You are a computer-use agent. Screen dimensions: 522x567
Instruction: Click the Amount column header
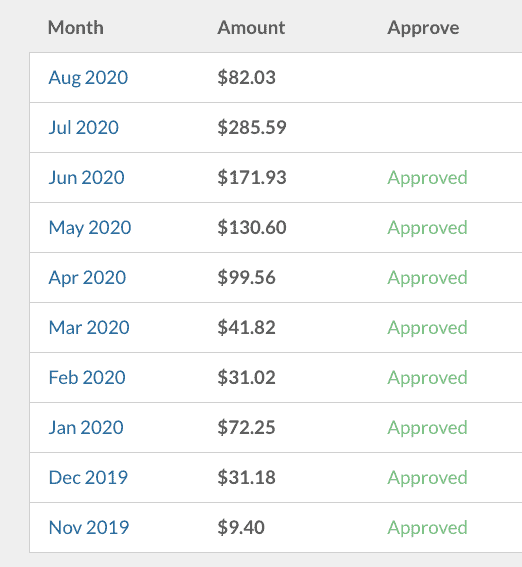251,27
